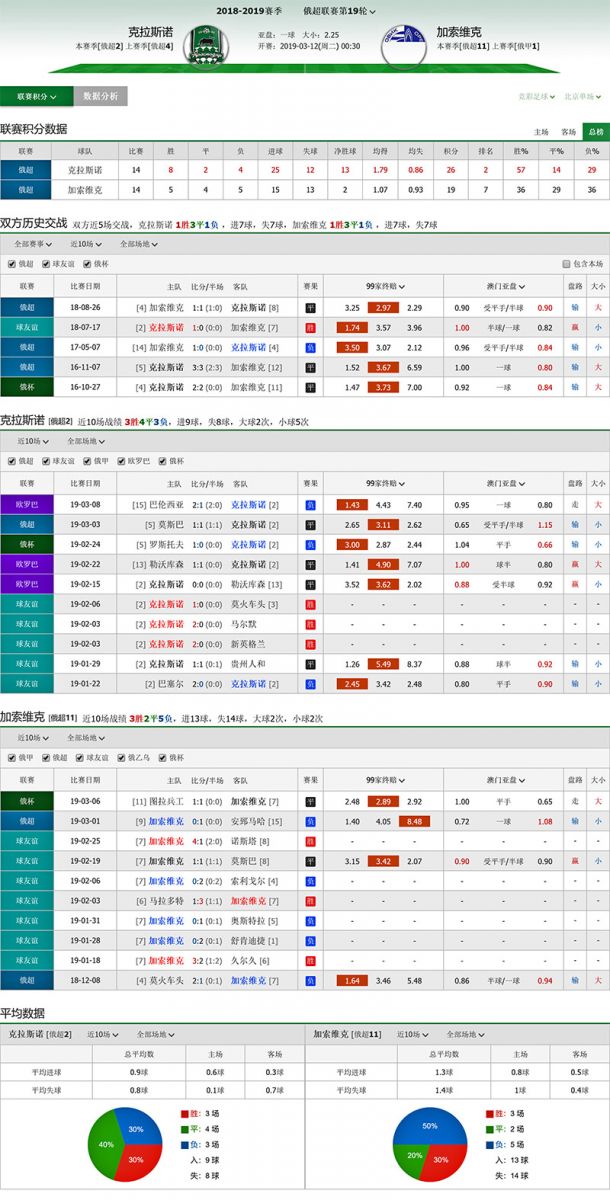
Task: Click the 俄杯 league tag for 16-10-27
Action: point(26,387)
